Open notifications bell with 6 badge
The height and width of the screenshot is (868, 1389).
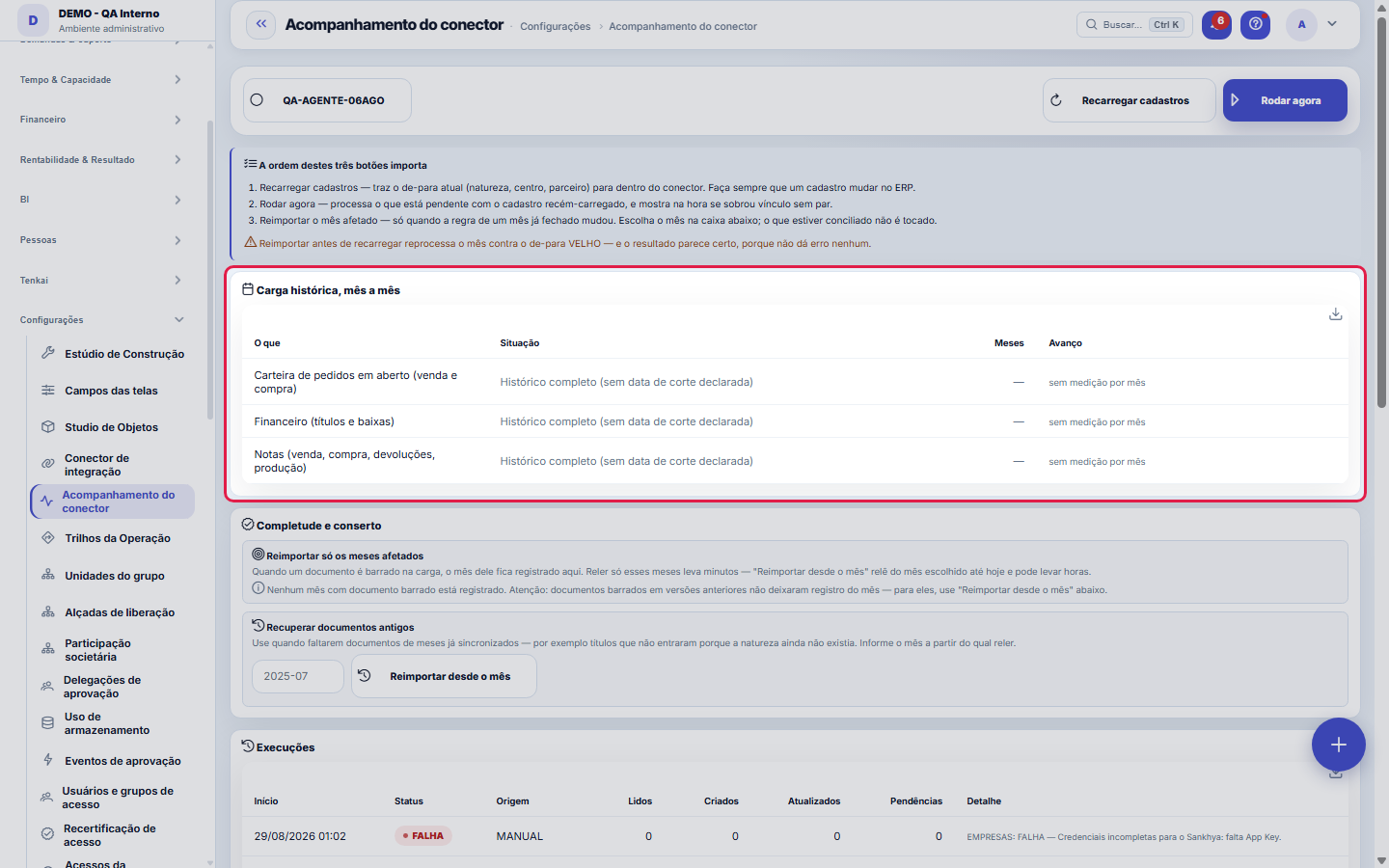tap(1216, 25)
